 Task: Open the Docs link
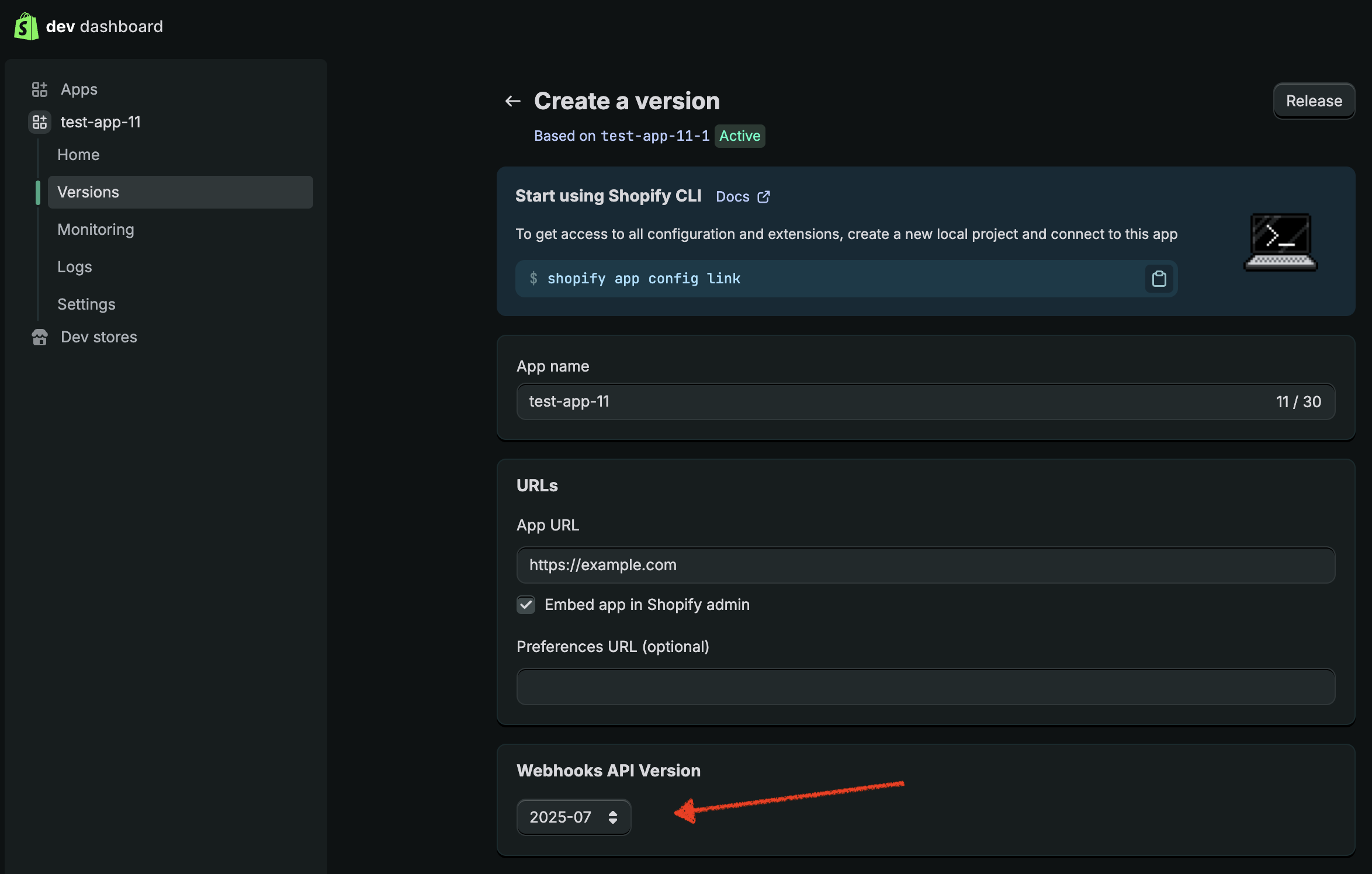tap(732, 197)
